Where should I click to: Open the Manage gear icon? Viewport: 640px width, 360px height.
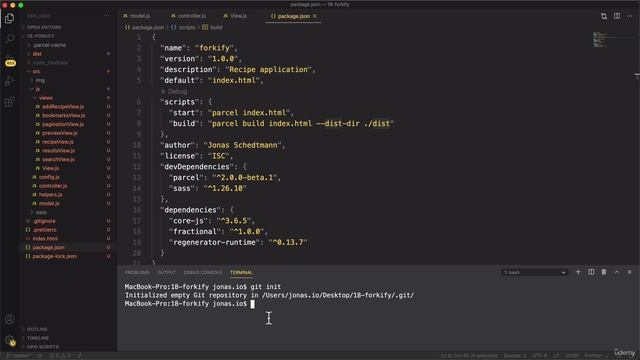tap(10, 340)
